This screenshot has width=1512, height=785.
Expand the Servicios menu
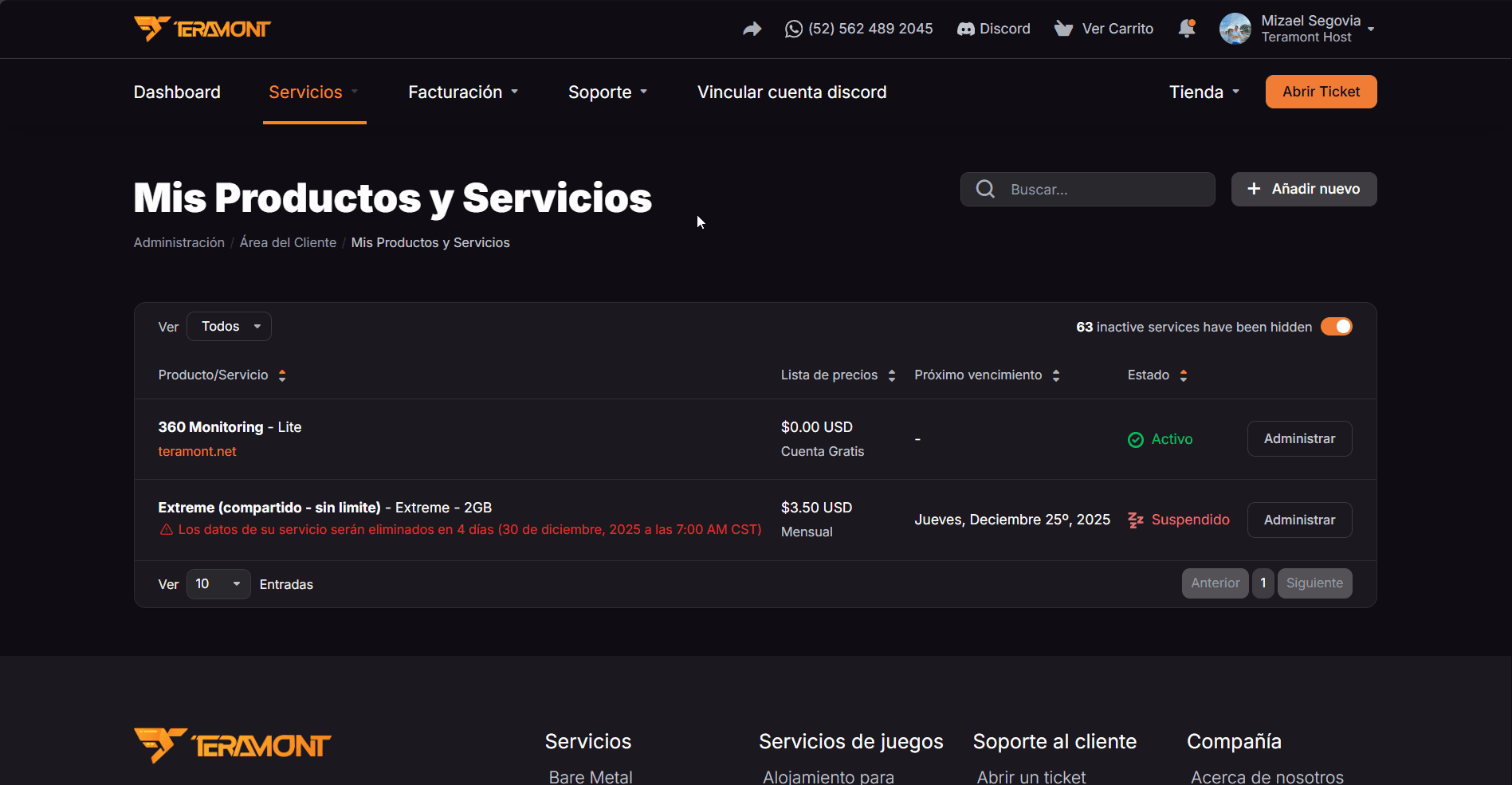(314, 92)
